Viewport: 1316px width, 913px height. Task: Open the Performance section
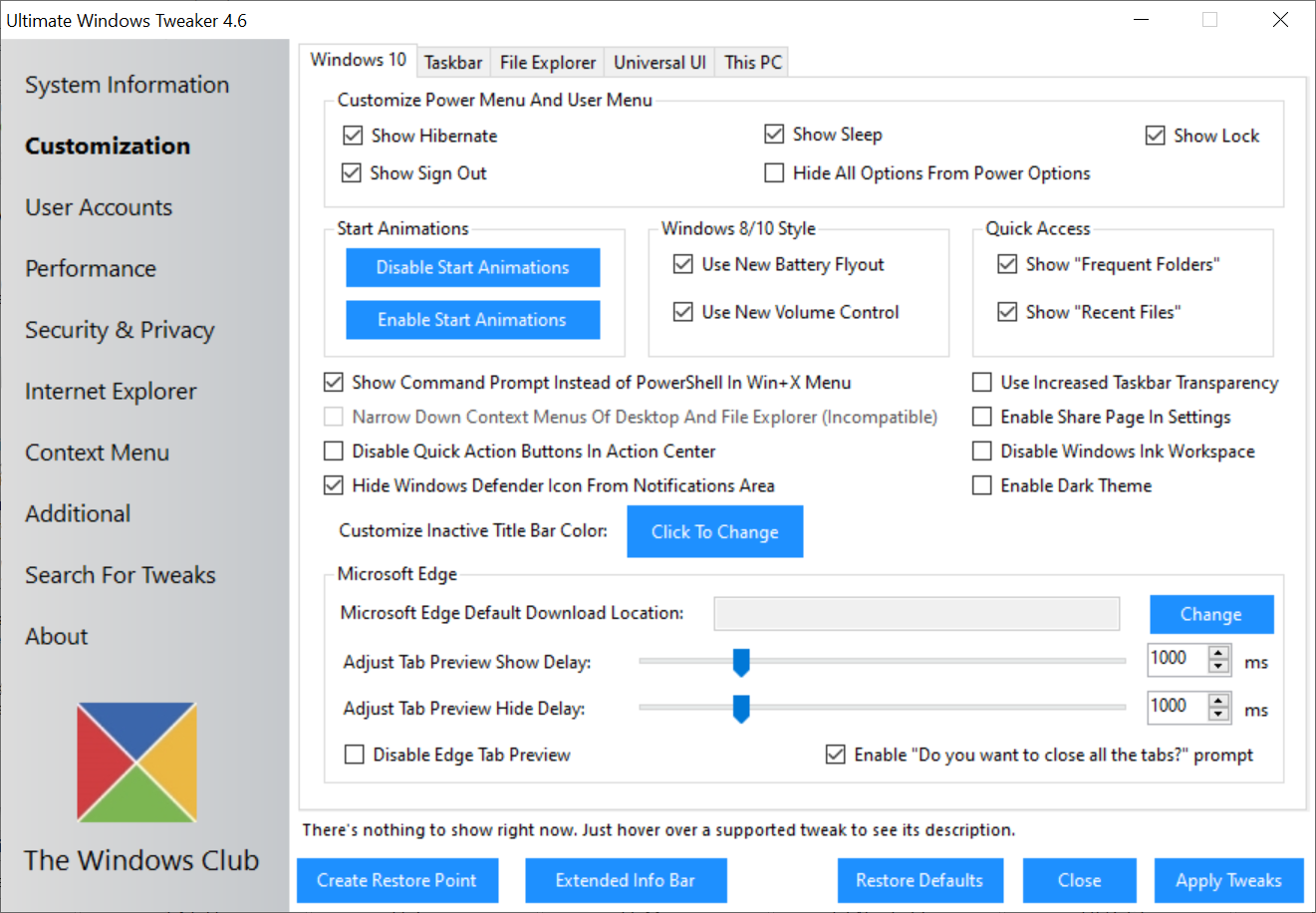tap(91, 268)
